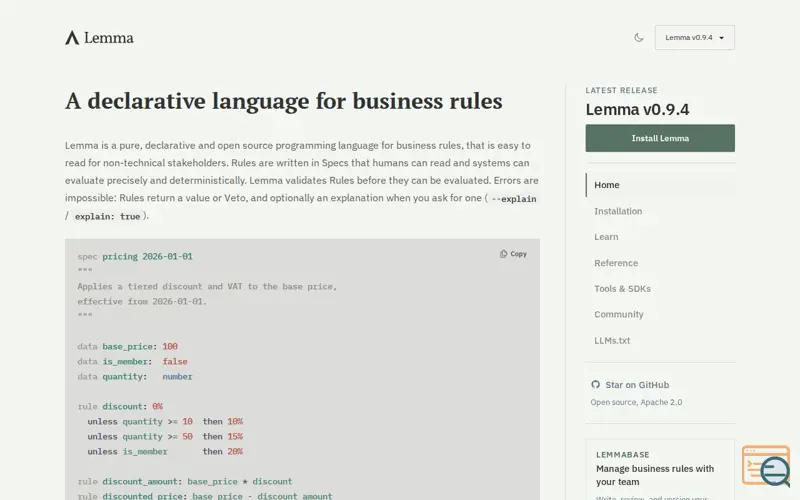Click 'unless quantity >= 50 then 15%' line
The image size is (800, 500).
[x=165, y=436]
